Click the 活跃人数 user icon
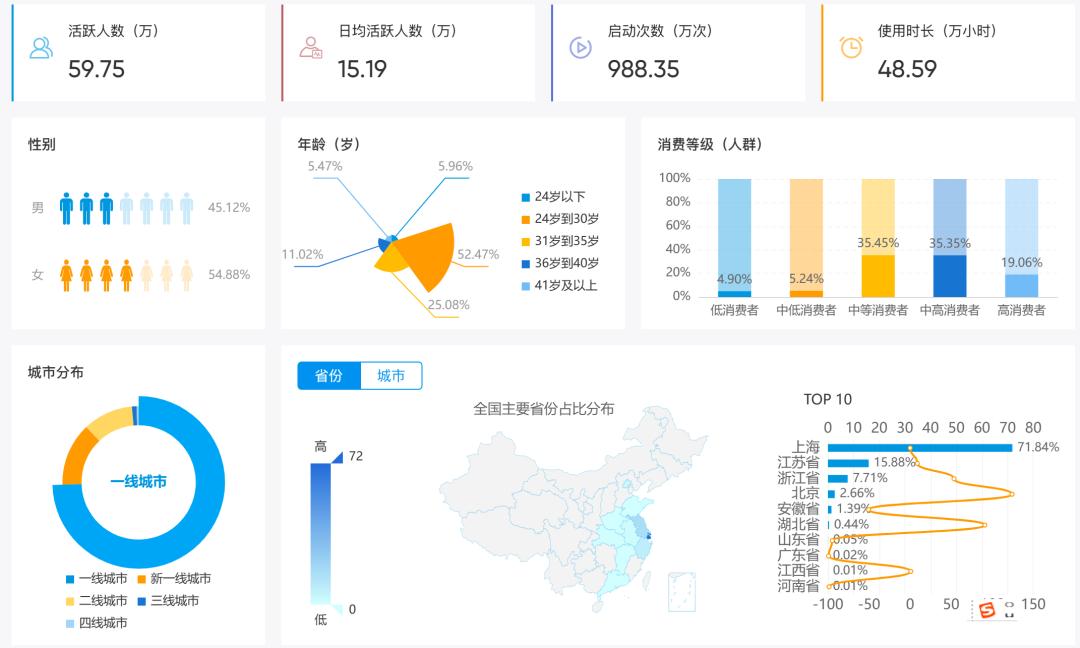 point(40,48)
